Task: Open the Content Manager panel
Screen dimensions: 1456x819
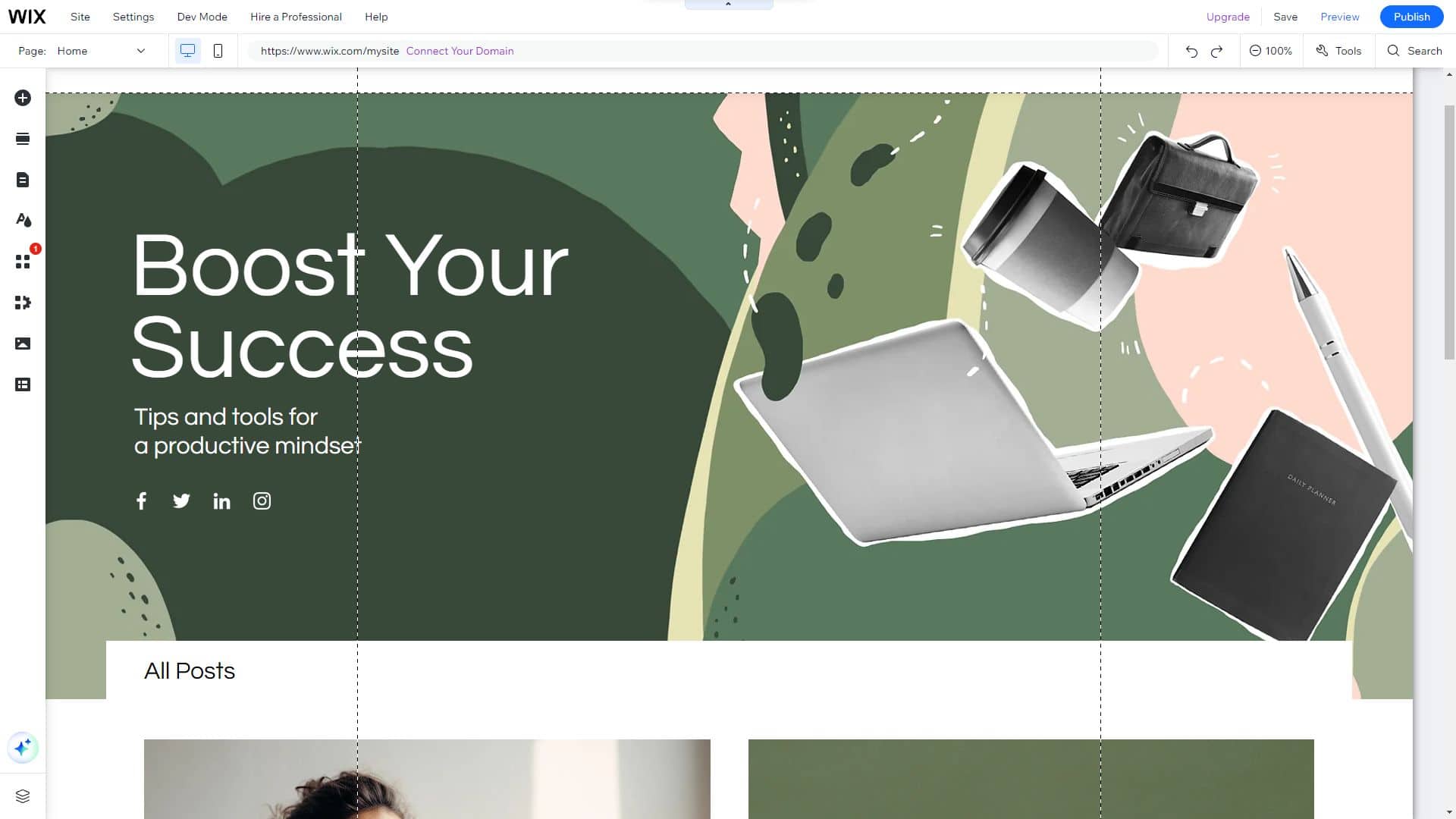Action: pyautogui.click(x=23, y=384)
